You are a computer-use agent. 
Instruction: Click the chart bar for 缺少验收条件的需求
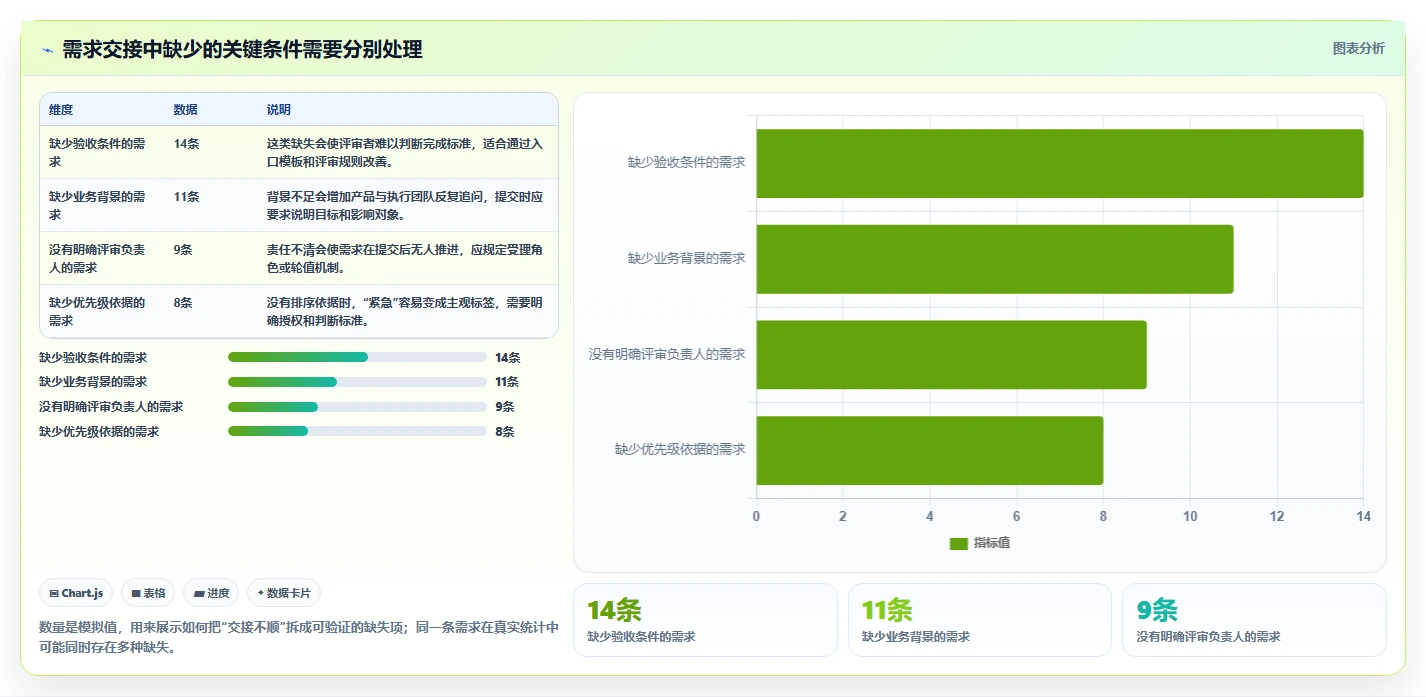(1060, 163)
